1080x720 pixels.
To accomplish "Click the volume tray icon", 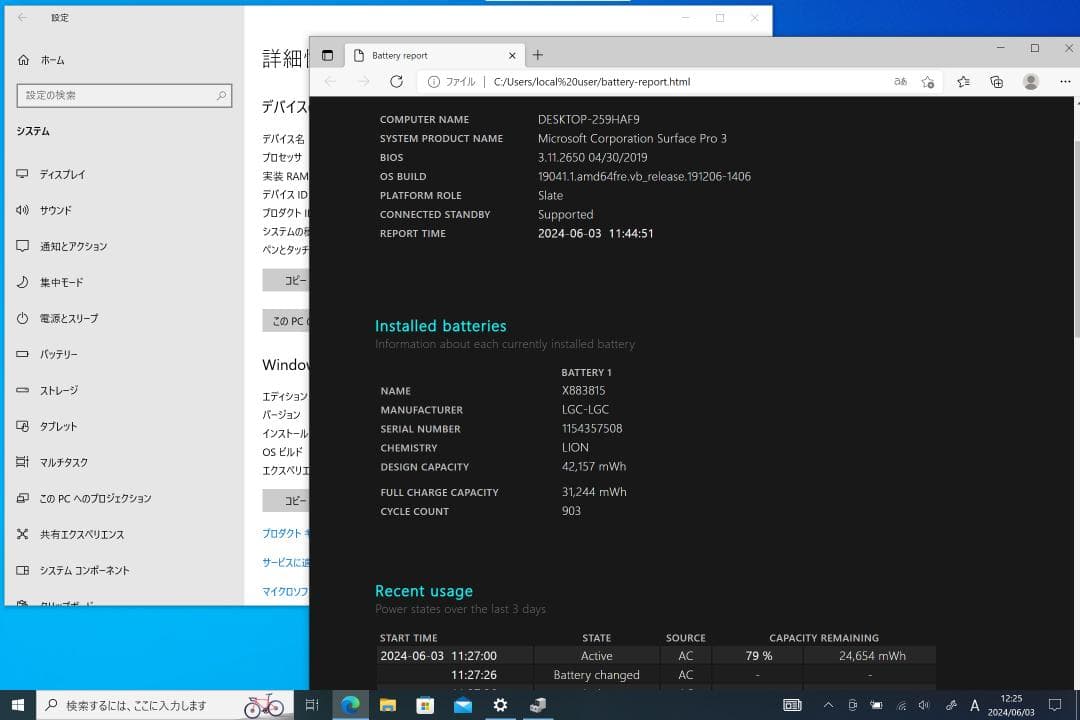I will tap(924, 705).
